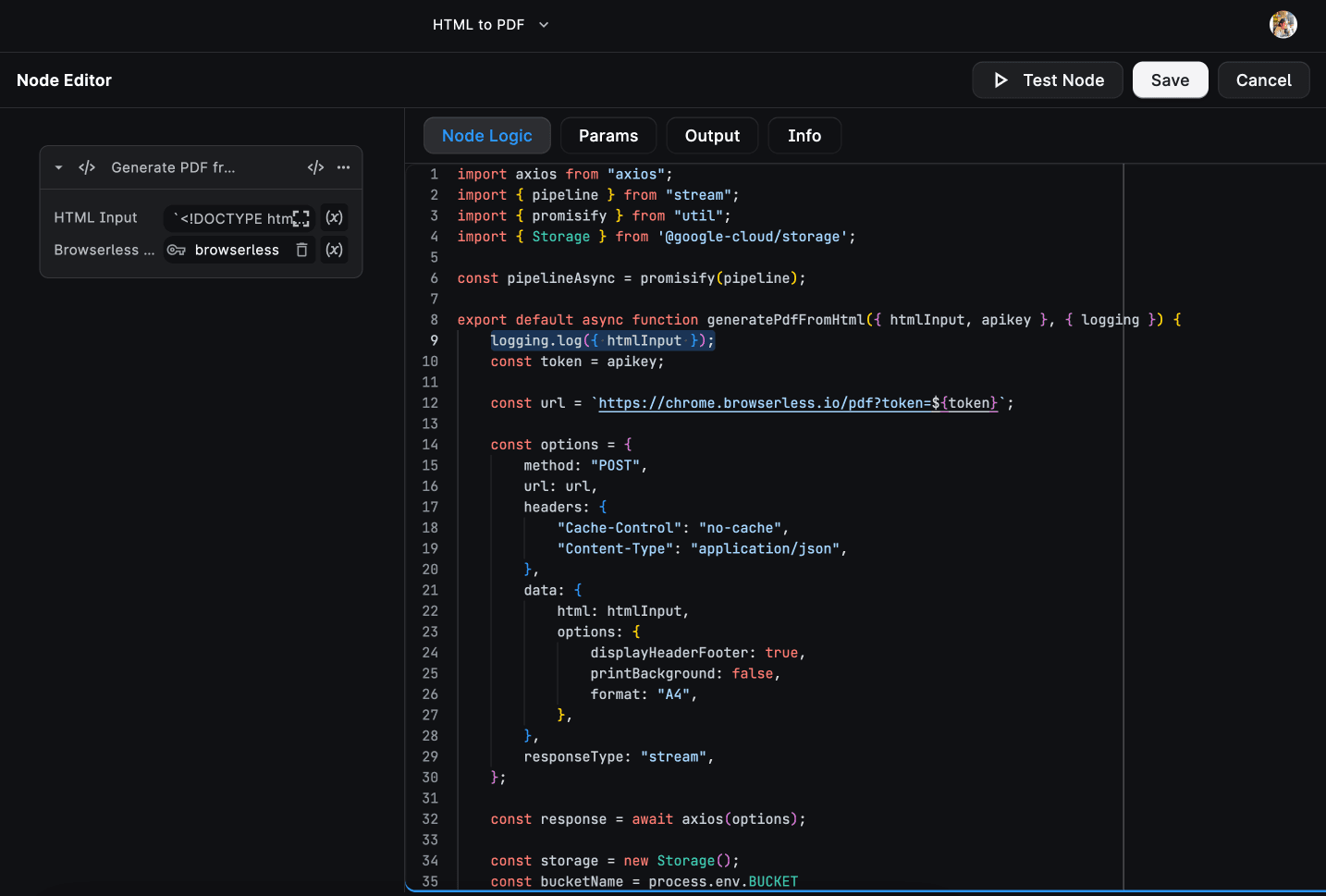1326x896 pixels.
Task: Click the code icon beside the three-dot menu
Action: 315,167
